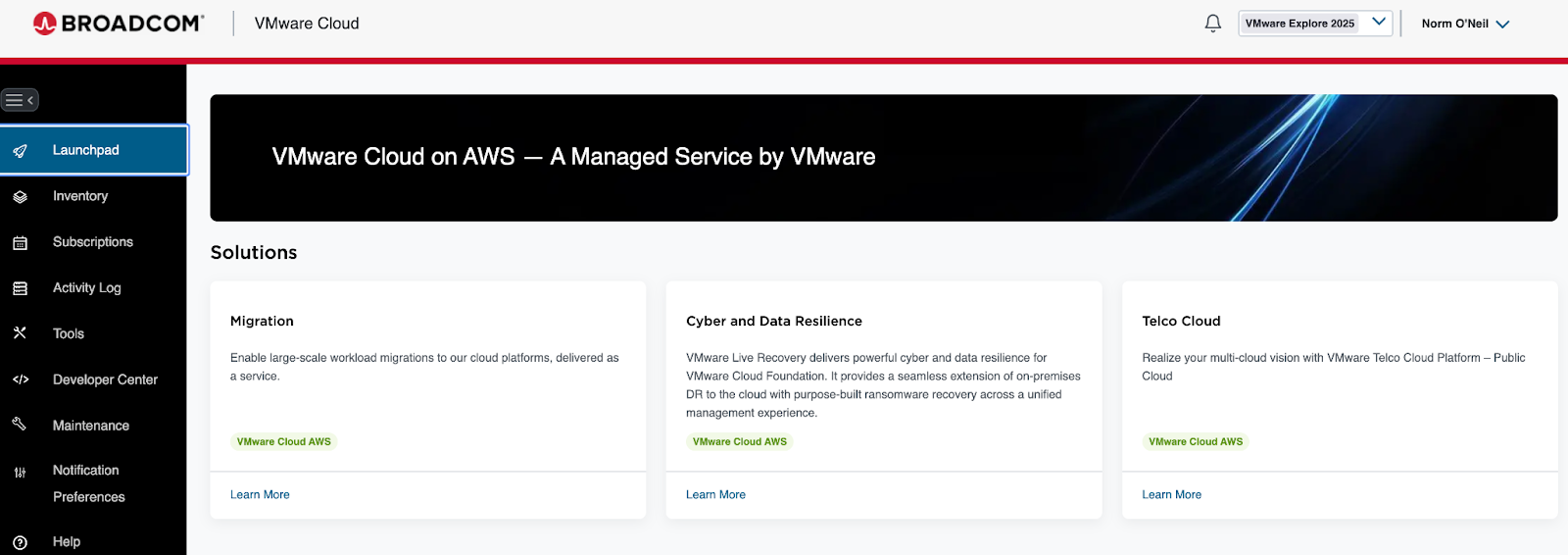Click VMware Cloud AWS tag on Migration card
The height and width of the screenshot is (555, 1568).
click(284, 442)
